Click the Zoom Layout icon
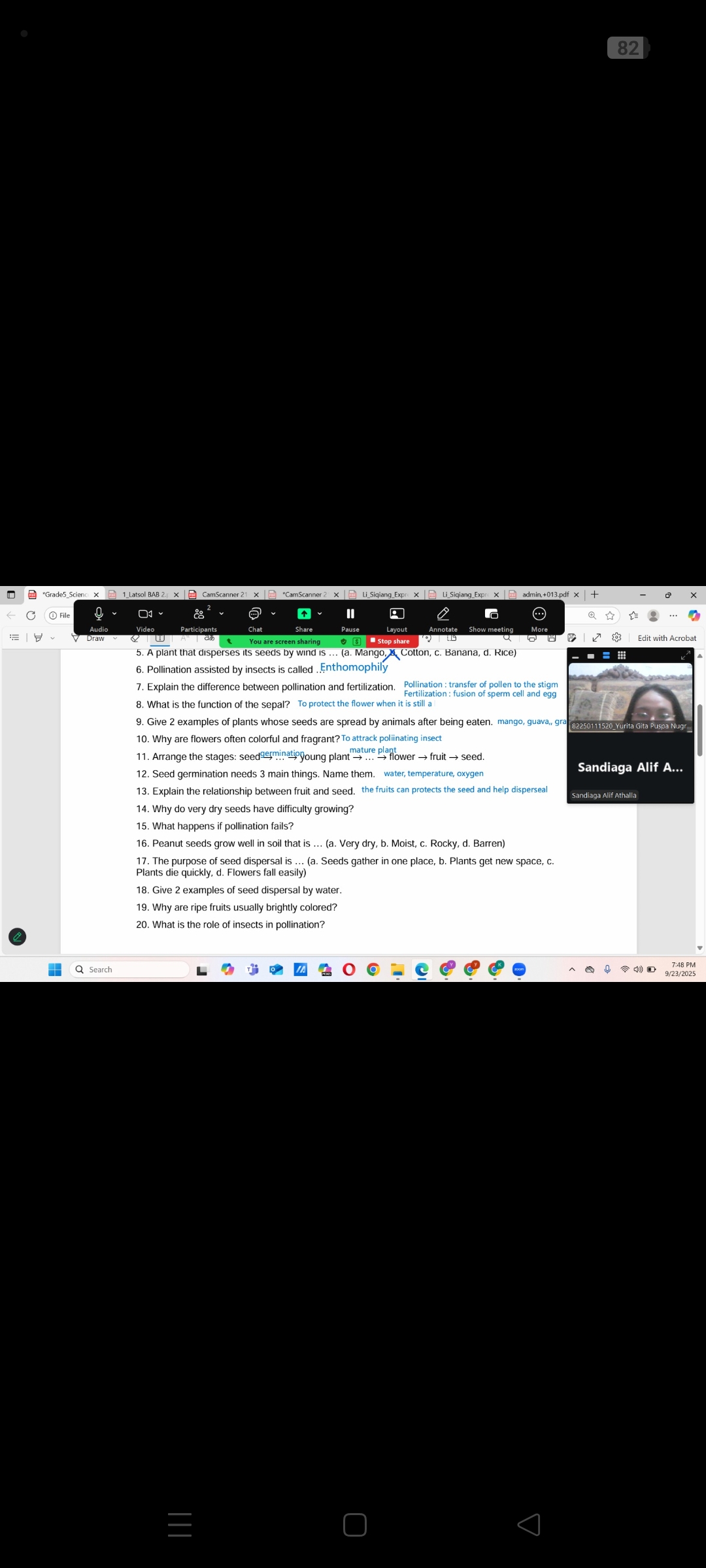 click(397, 614)
